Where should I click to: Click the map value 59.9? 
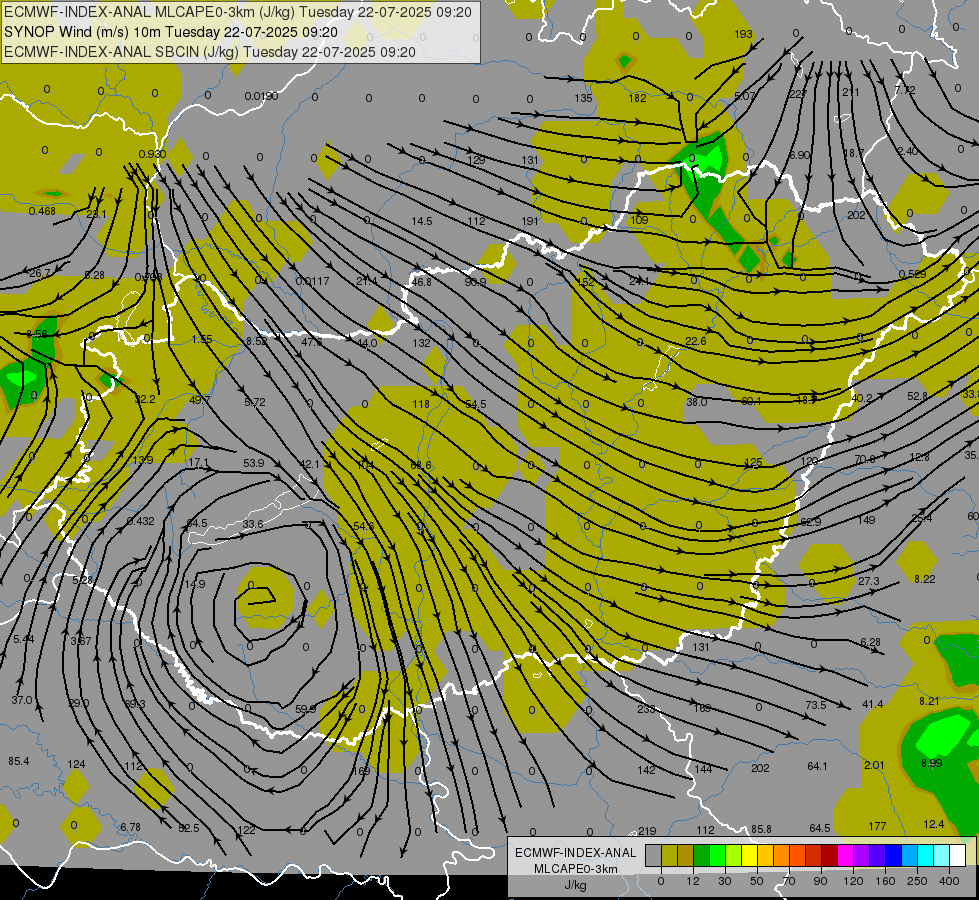pyautogui.click(x=305, y=709)
